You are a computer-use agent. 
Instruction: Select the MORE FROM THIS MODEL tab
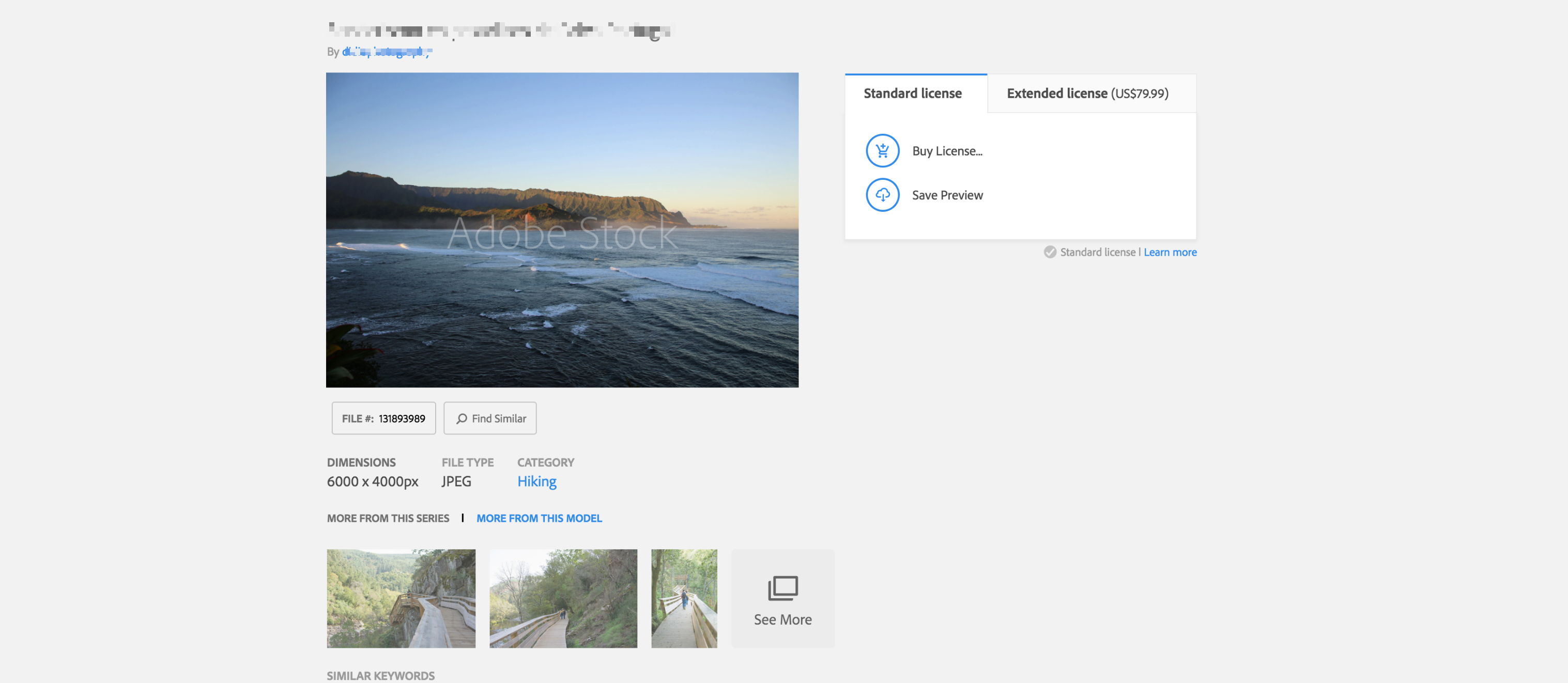(539, 518)
